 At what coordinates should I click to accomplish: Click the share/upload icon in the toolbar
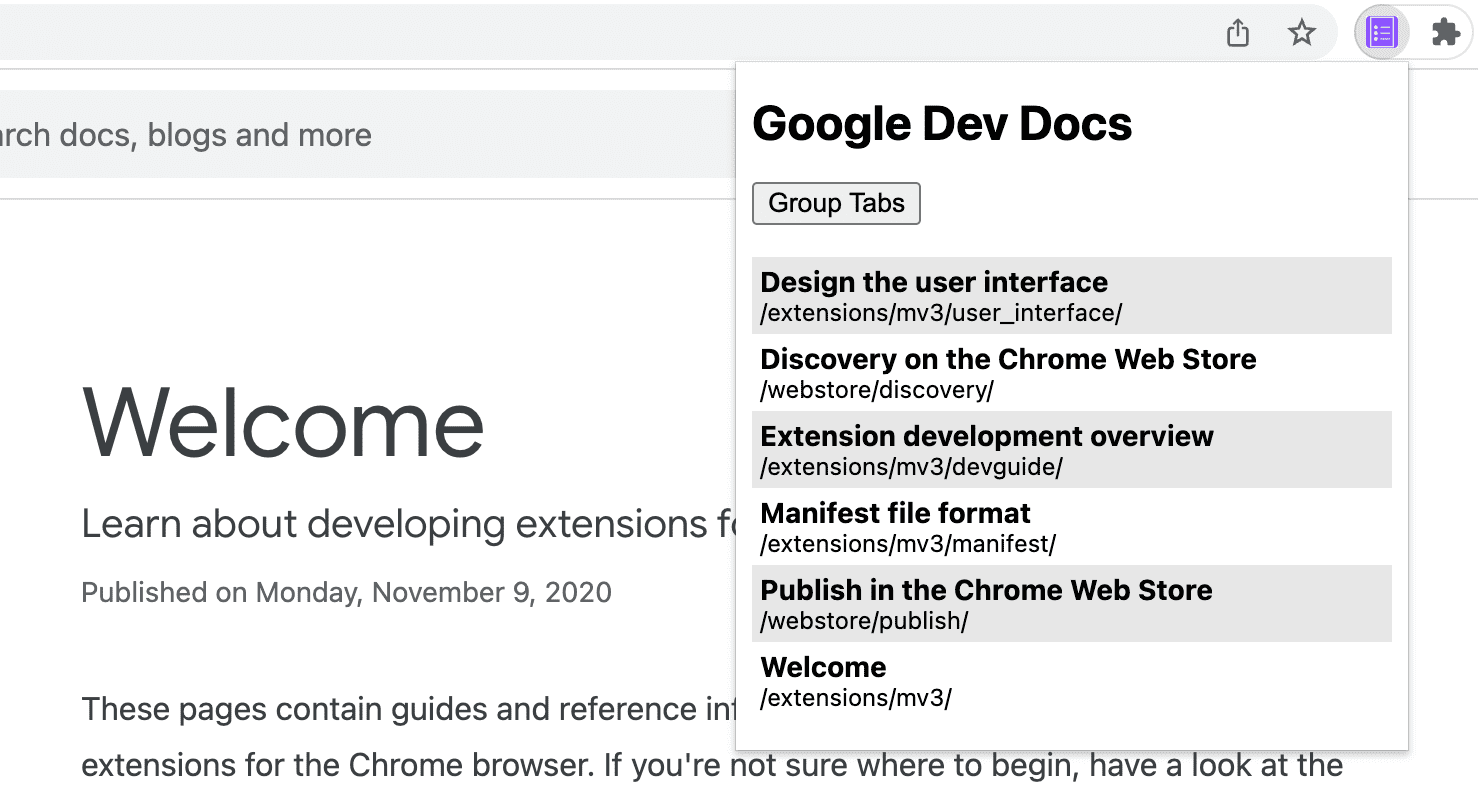point(1238,32)
